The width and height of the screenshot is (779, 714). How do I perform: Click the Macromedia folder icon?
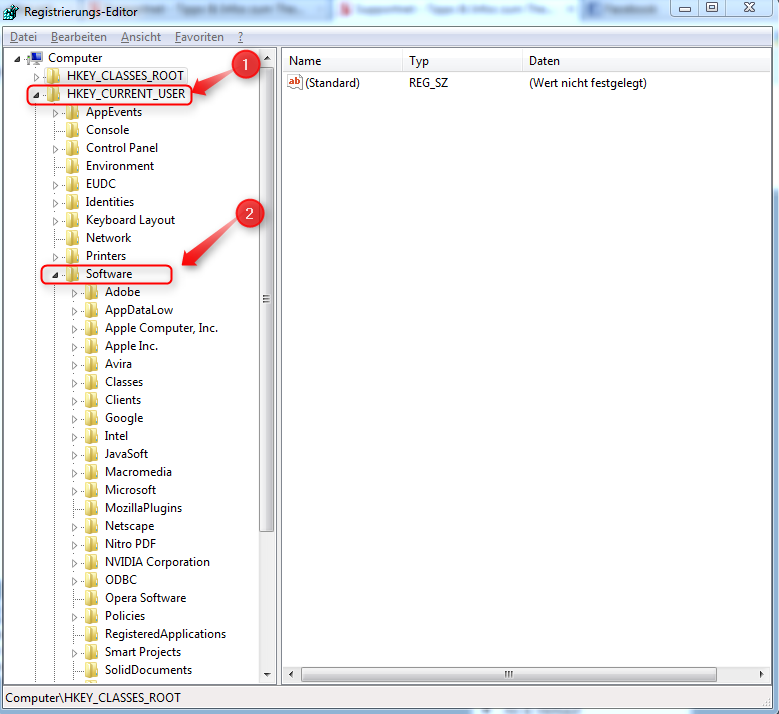(x=91, y=472)
